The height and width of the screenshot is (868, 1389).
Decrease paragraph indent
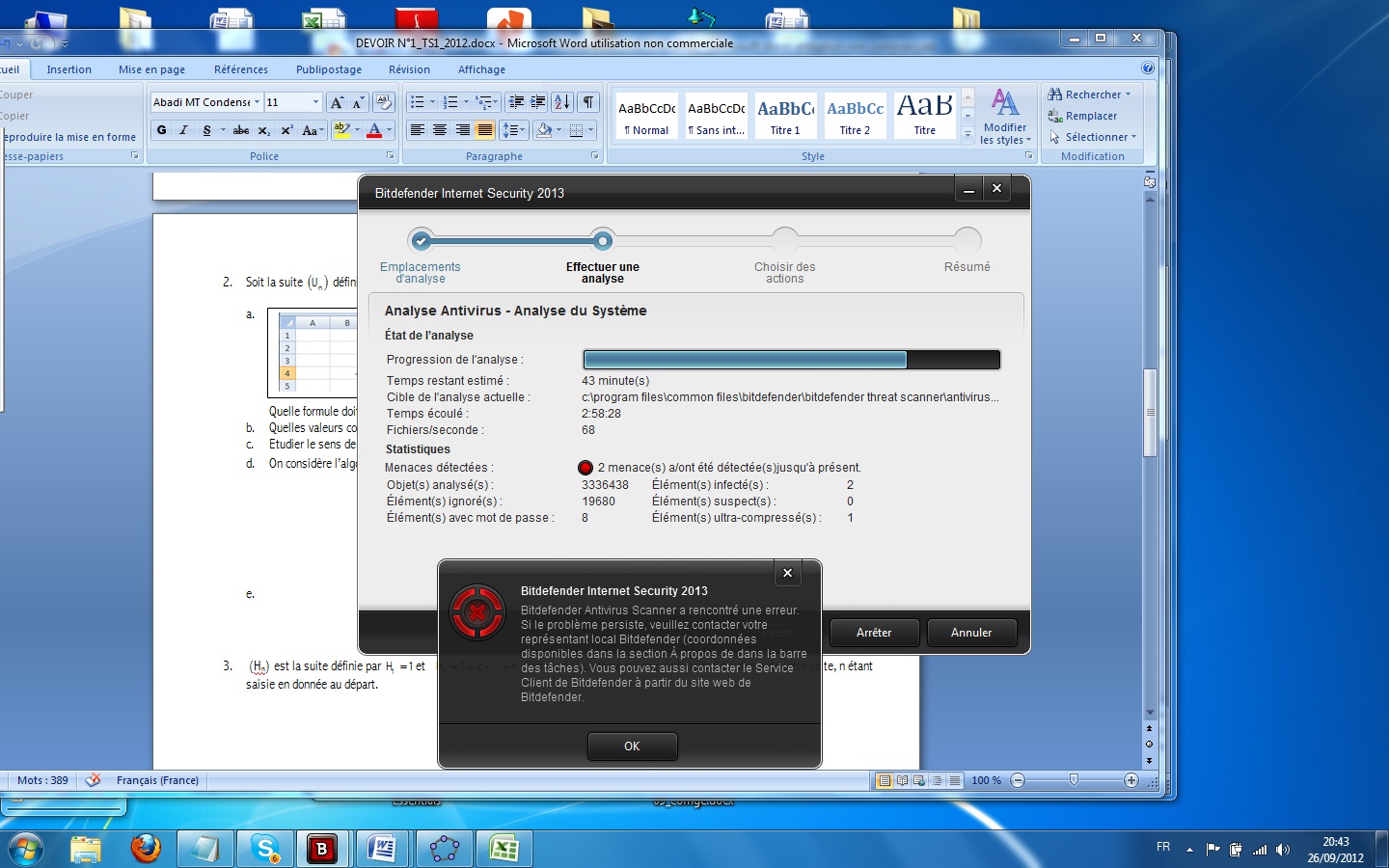click(516, 102)
